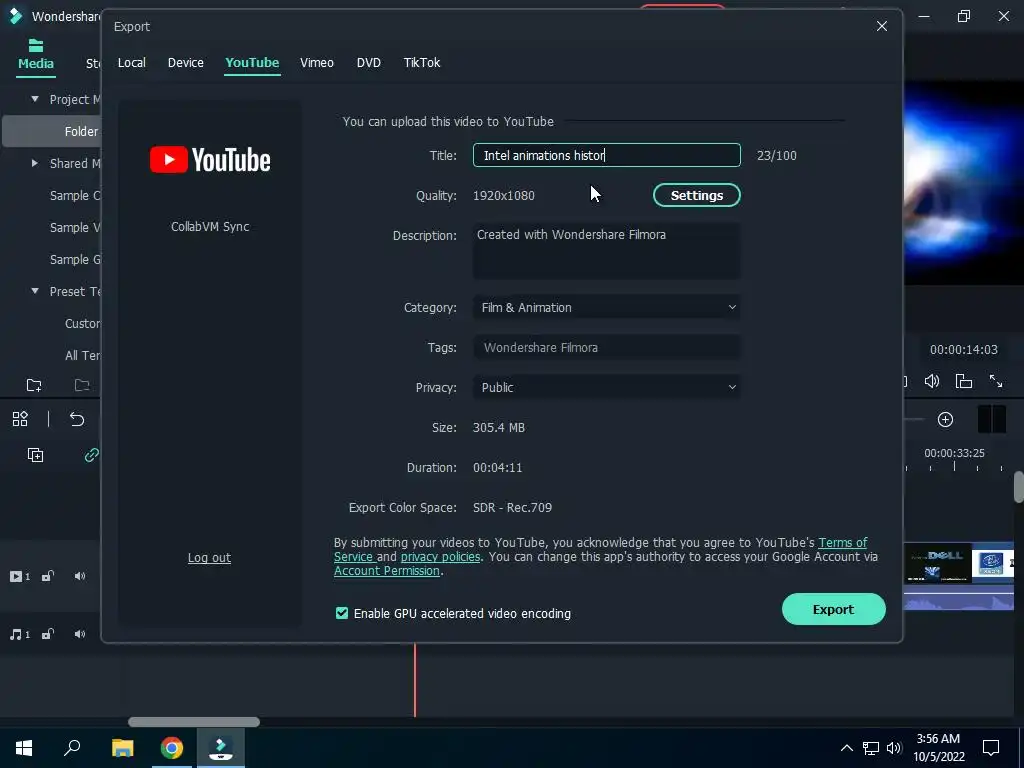Click the Filmora logo in the title bar

coord(14,16)
